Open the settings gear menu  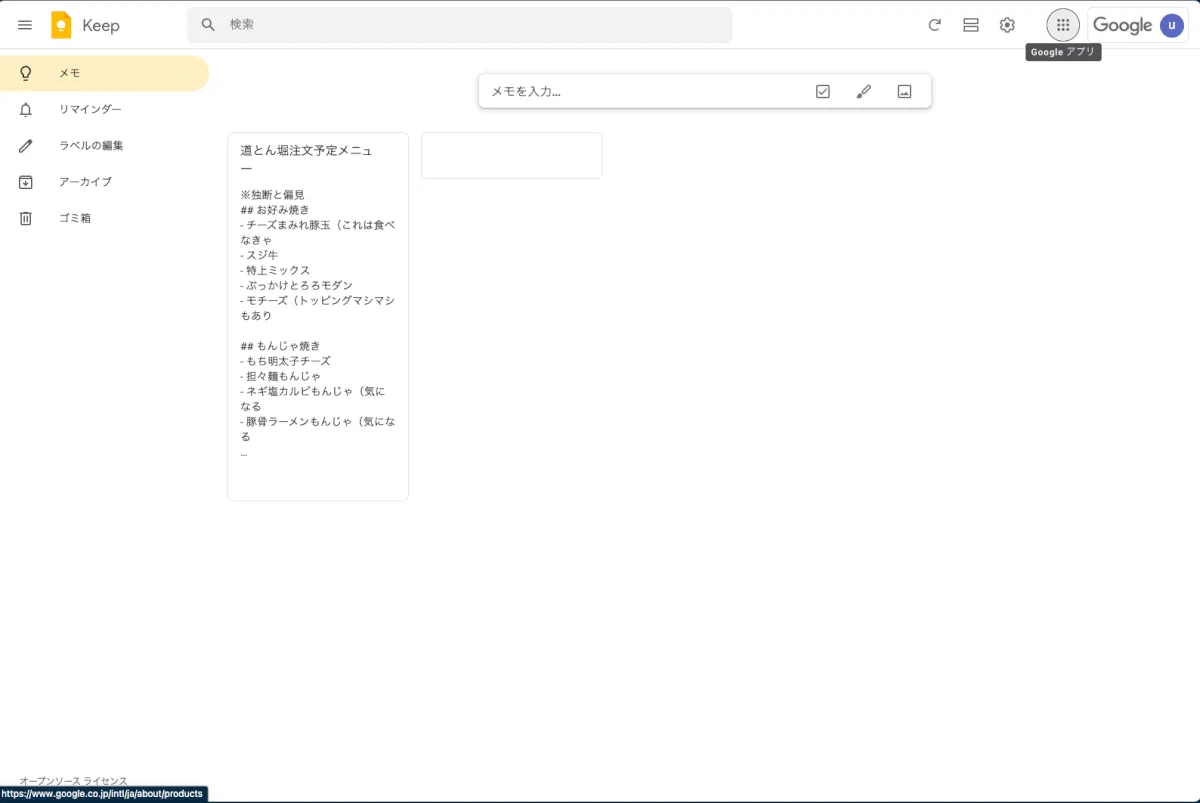point(1007,25)
